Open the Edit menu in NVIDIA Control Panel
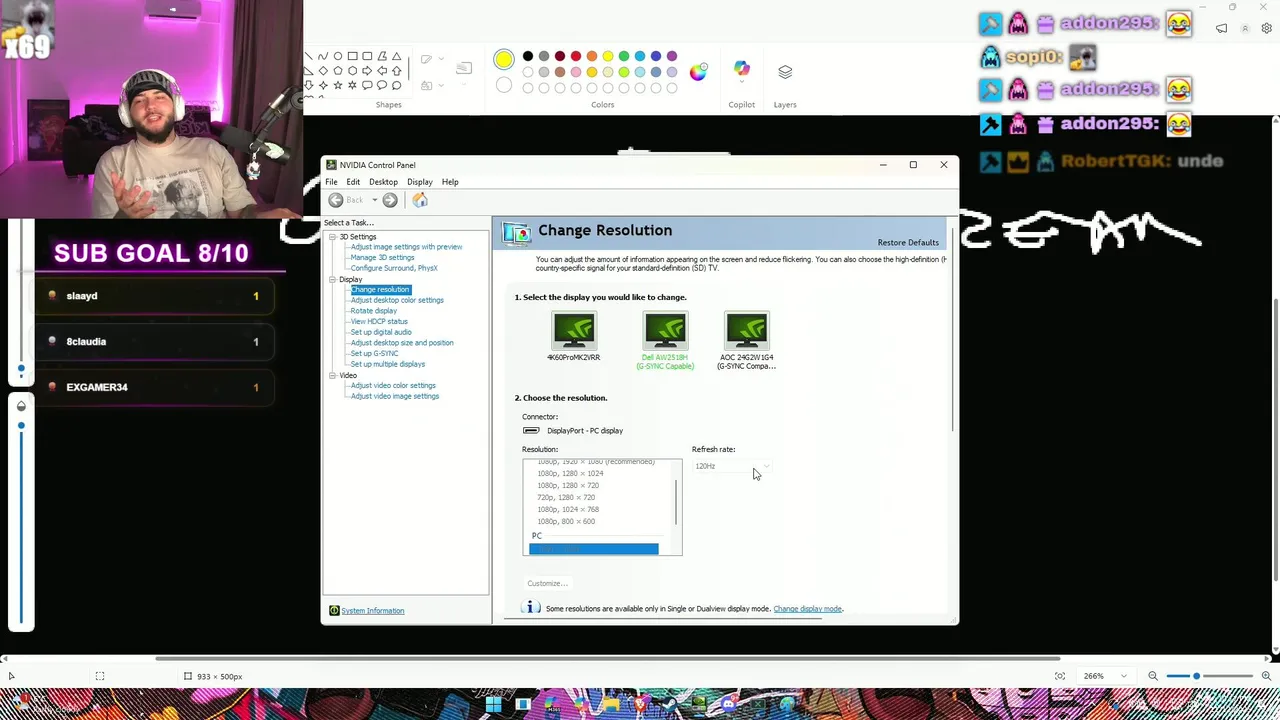 (353, 182)
